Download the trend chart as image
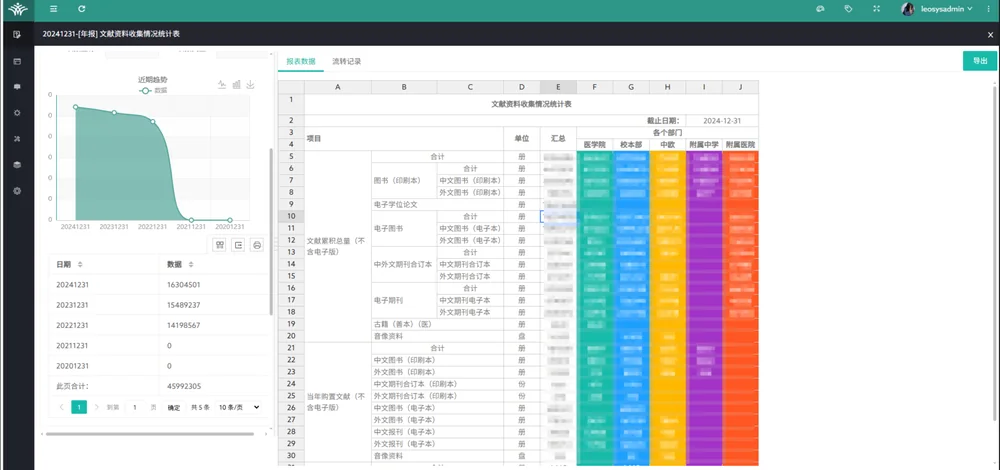Screen dimensions: 1000x470 tap(251, 84)
